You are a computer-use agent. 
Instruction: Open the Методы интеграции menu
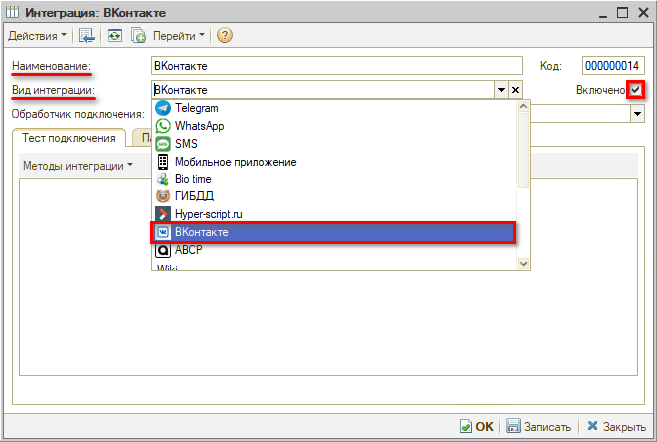[x=78, y=166]
